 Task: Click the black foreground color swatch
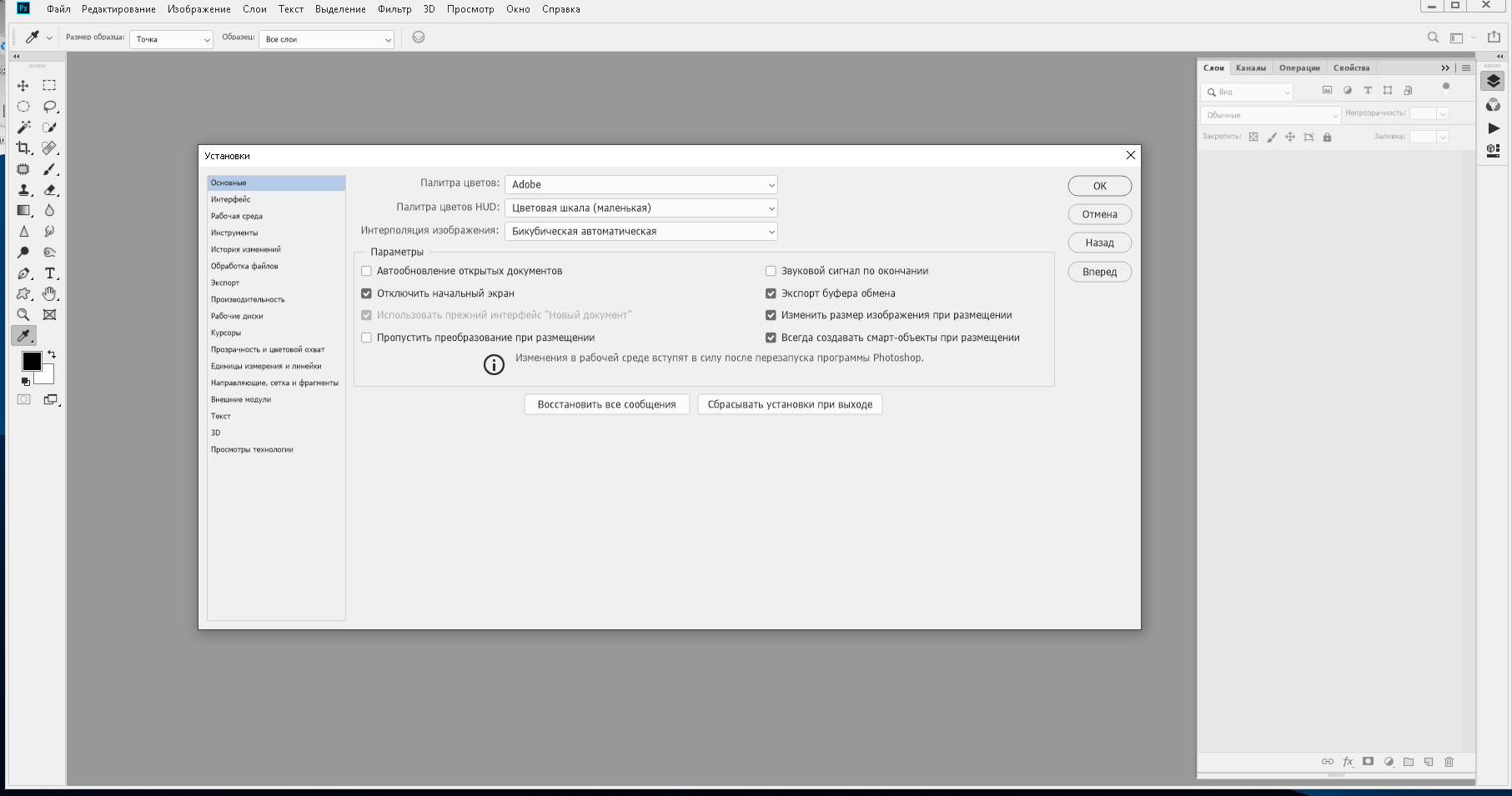click(30, 360)
